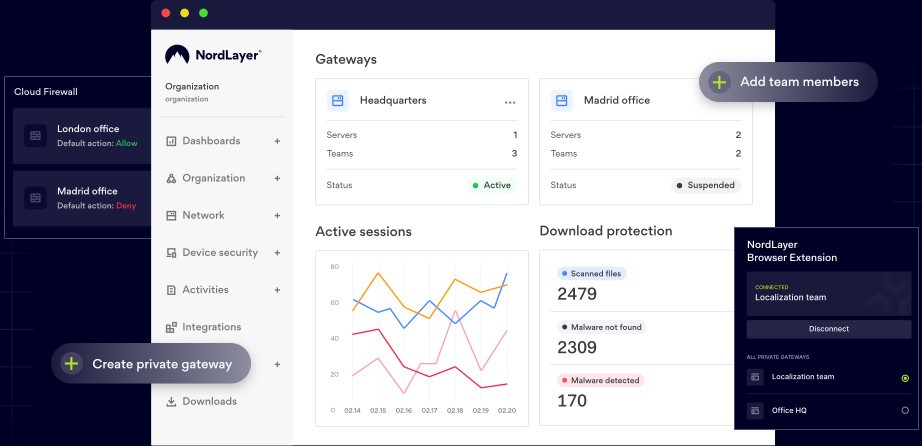Open Headquarters three-dot options menu
922x446 pixels.
click(x=510, y=102)
